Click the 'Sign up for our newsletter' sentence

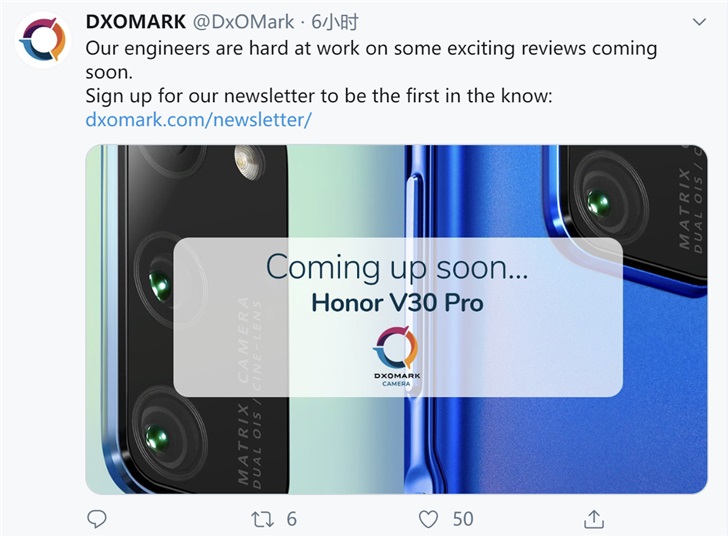319,96
